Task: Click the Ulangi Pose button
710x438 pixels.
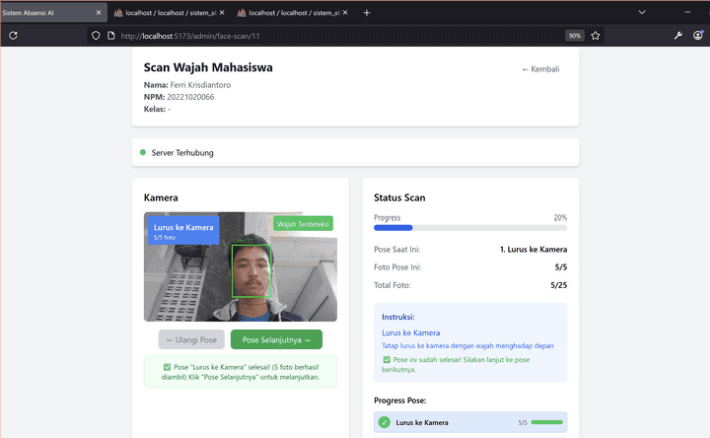Action: coord(191,340)
